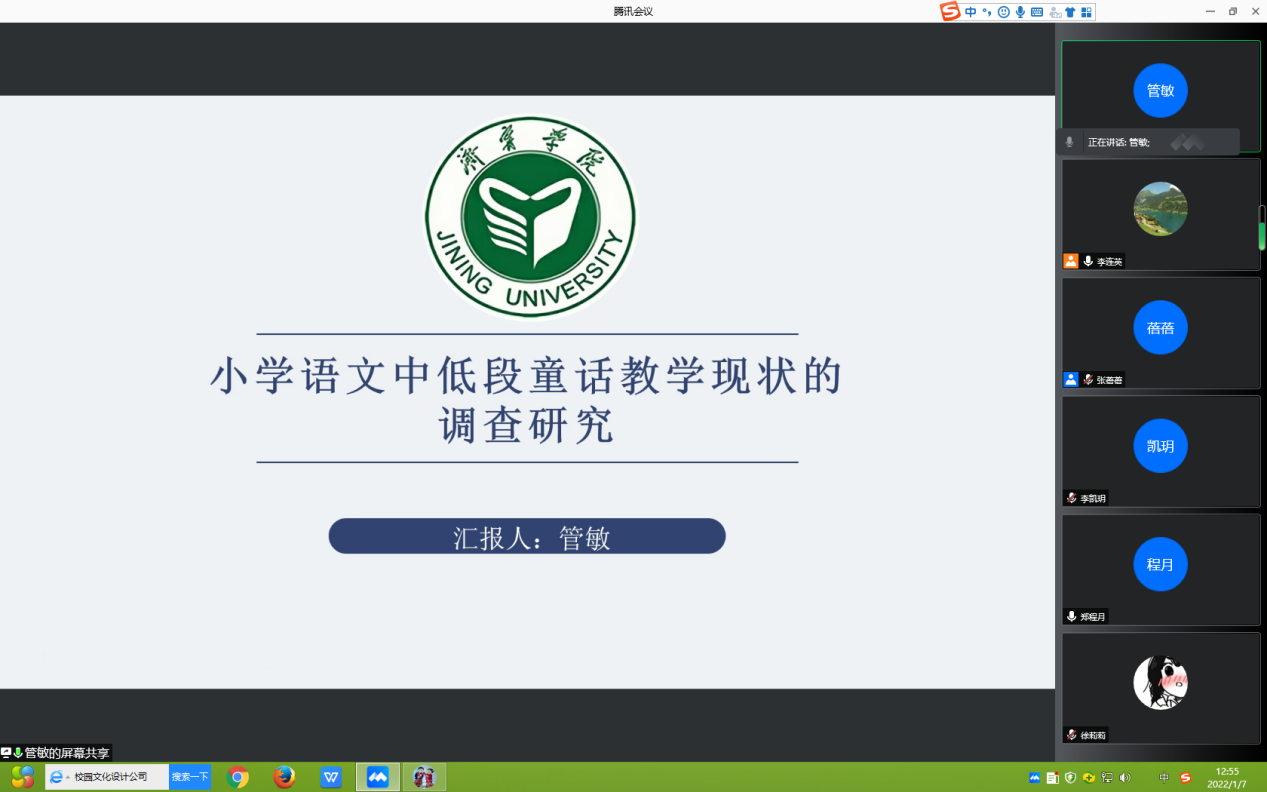1267x792 pixels.
Task: Select 管敏 speaker video tile
Action: [x=1160, y=91]
